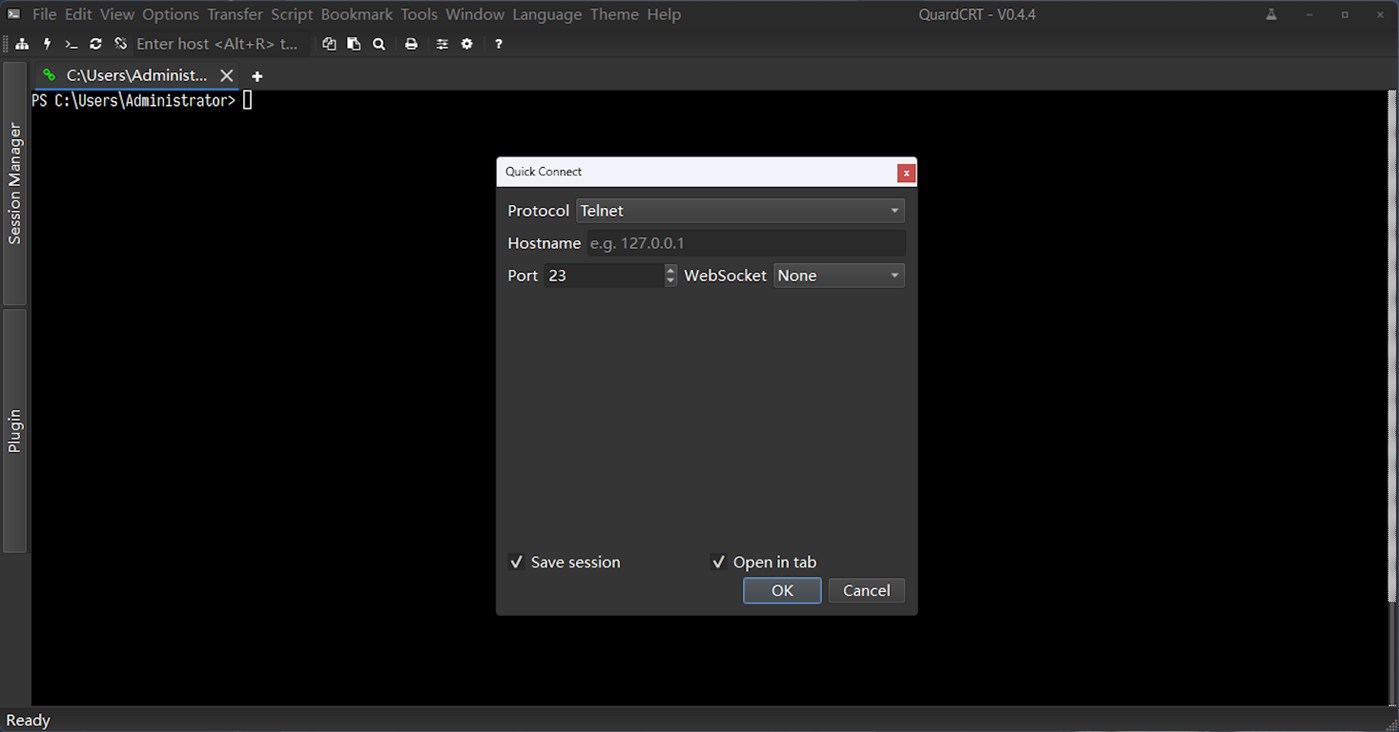Screen dimensions: 1399x732
Task: Confirm the Quick Connect dialog with OK
Action: [781, 590]
